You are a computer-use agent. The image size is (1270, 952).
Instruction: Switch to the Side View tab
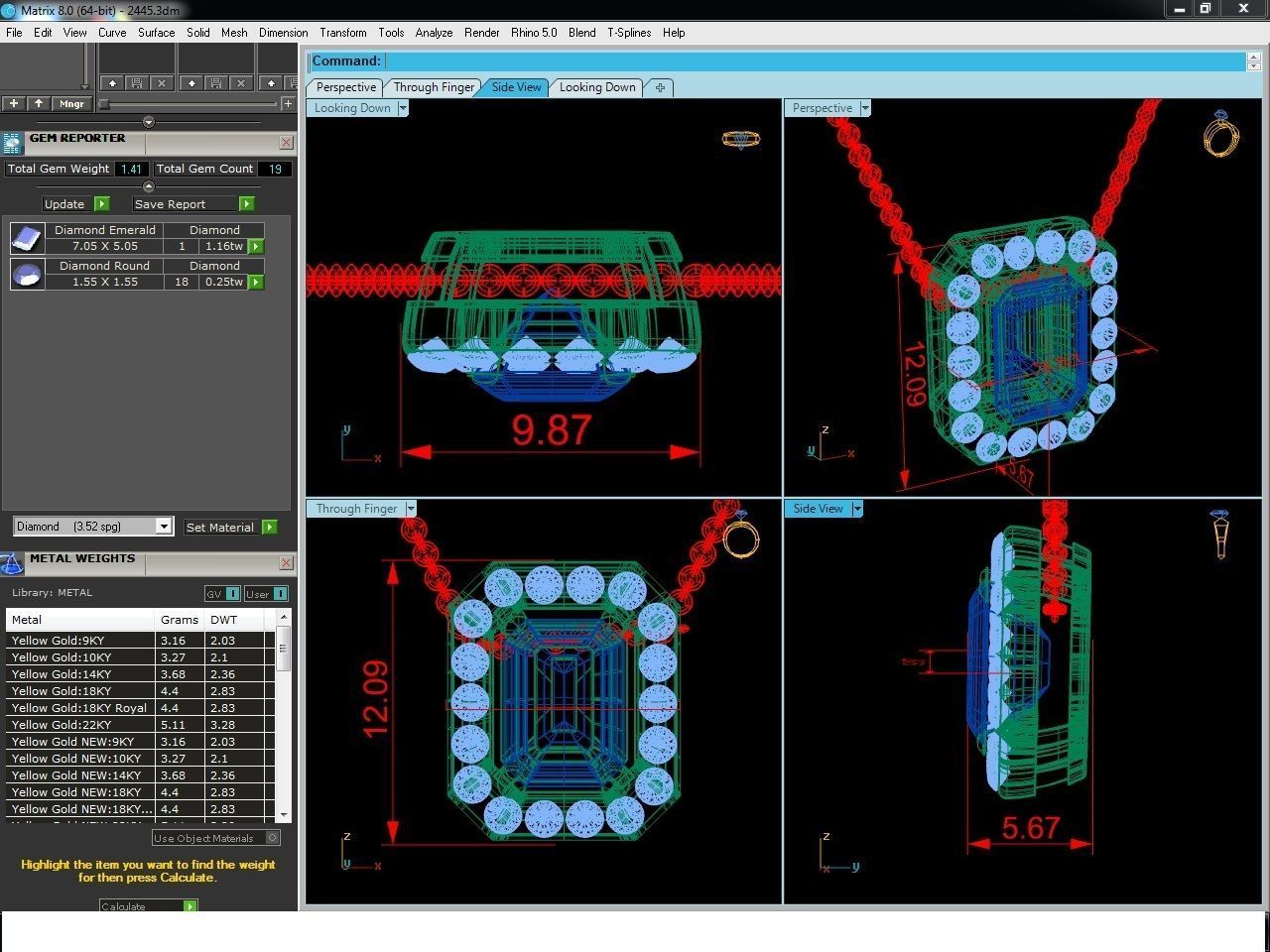click(516, 87)
